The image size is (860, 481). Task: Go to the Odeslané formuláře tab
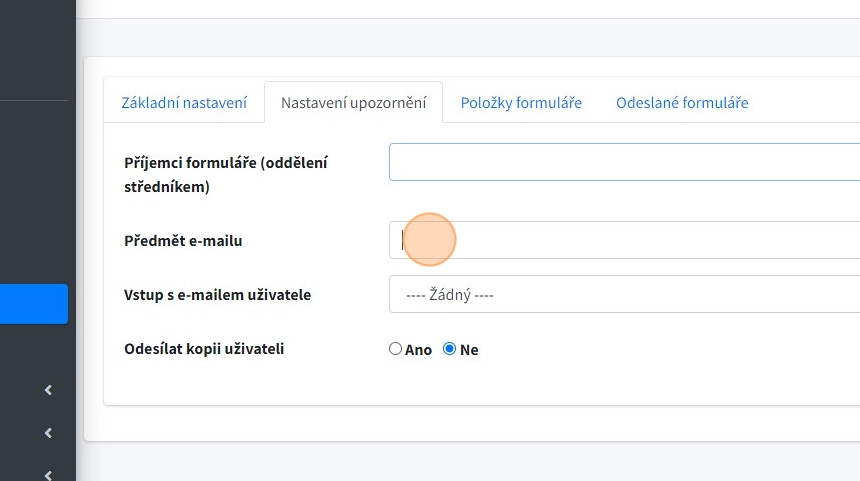682,103
